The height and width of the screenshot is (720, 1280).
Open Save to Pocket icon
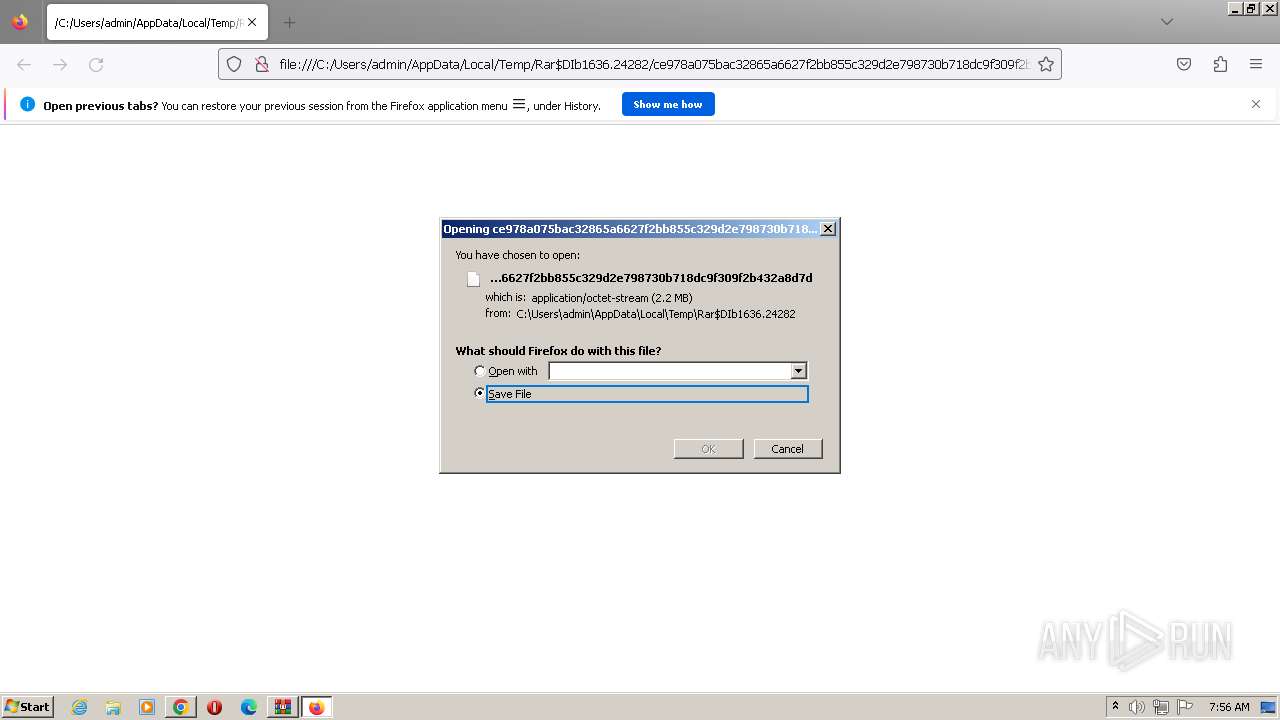[1184, 64]
